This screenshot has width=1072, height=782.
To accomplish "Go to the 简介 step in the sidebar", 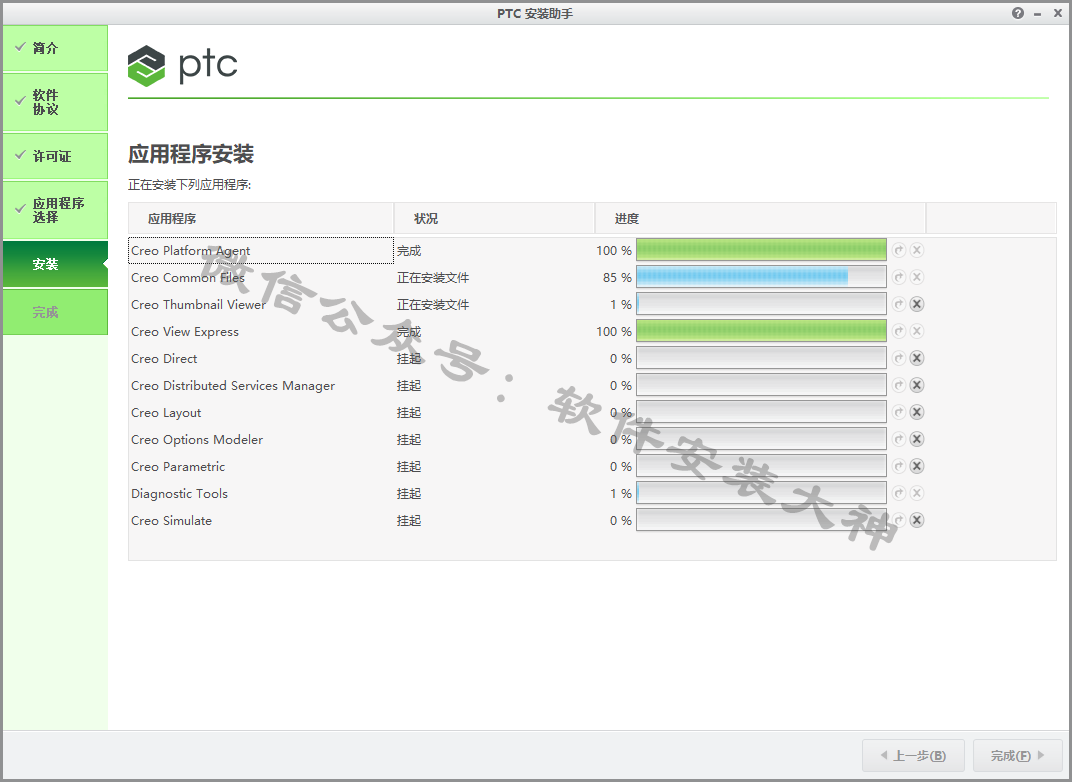I will (55, 48).
